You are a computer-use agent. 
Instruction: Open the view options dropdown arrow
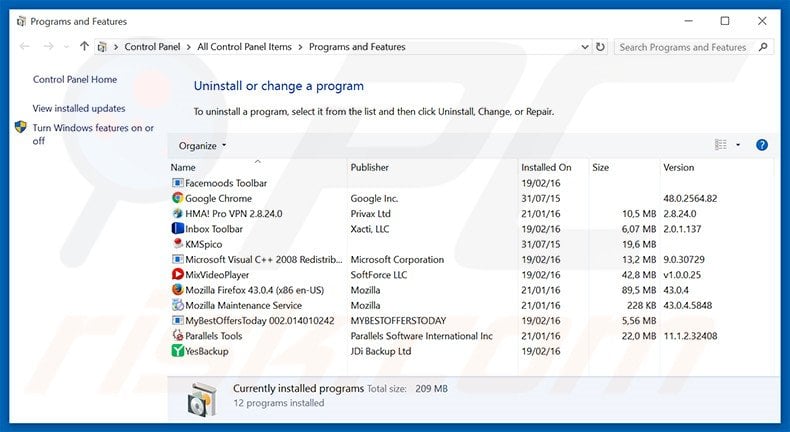[x=738, y=145]
